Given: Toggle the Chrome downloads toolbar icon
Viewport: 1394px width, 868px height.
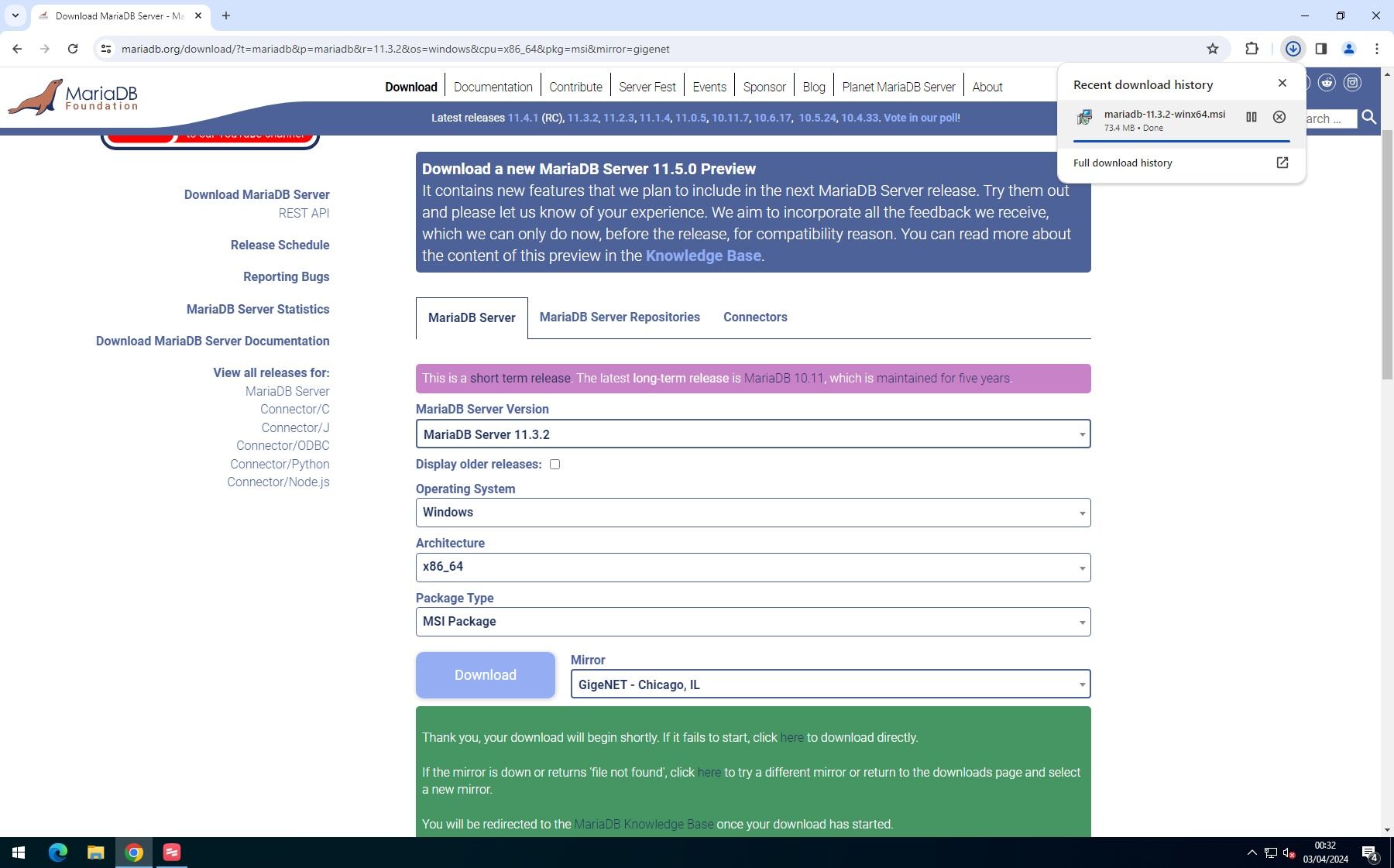Looking at the screenshot, I should (1293, 49).
